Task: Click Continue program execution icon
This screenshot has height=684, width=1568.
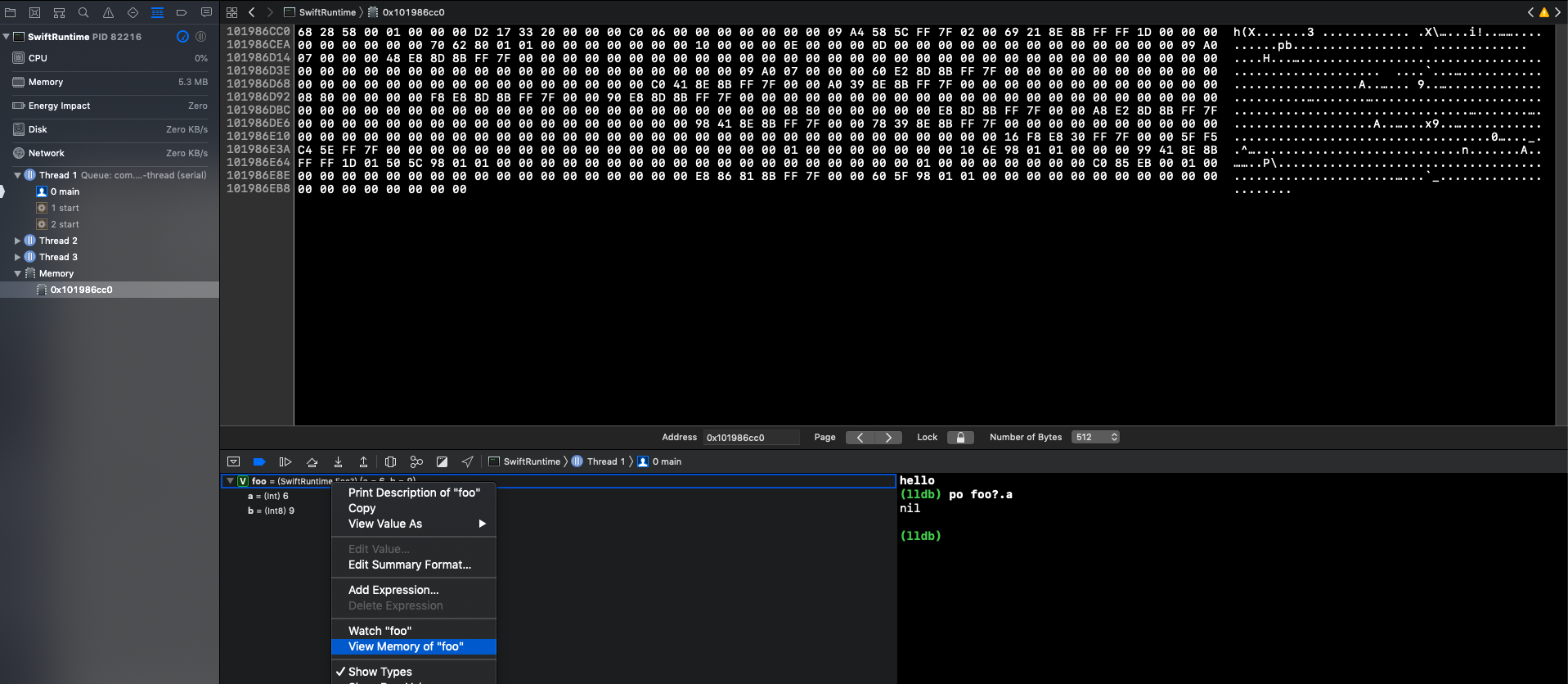Action: pyautogui.click(x=285, y=461)
